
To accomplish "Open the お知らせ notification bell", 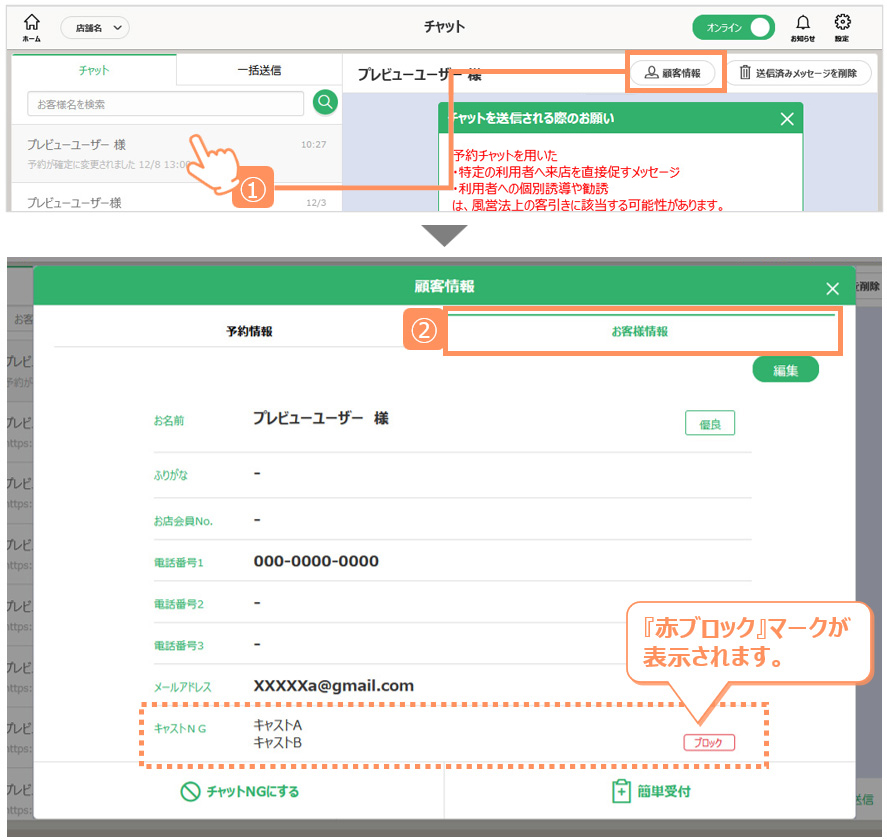I will tap(802, 26).
